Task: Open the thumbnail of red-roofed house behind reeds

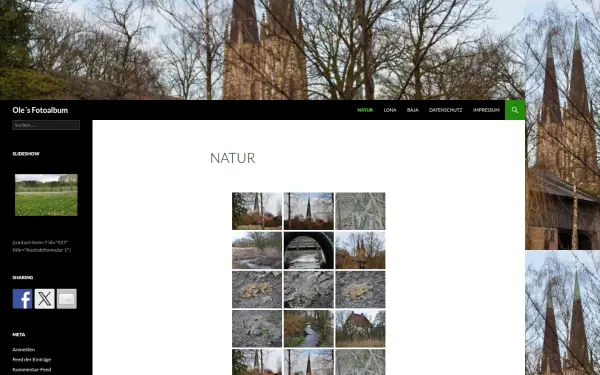Action: click(x=360, y=329)
